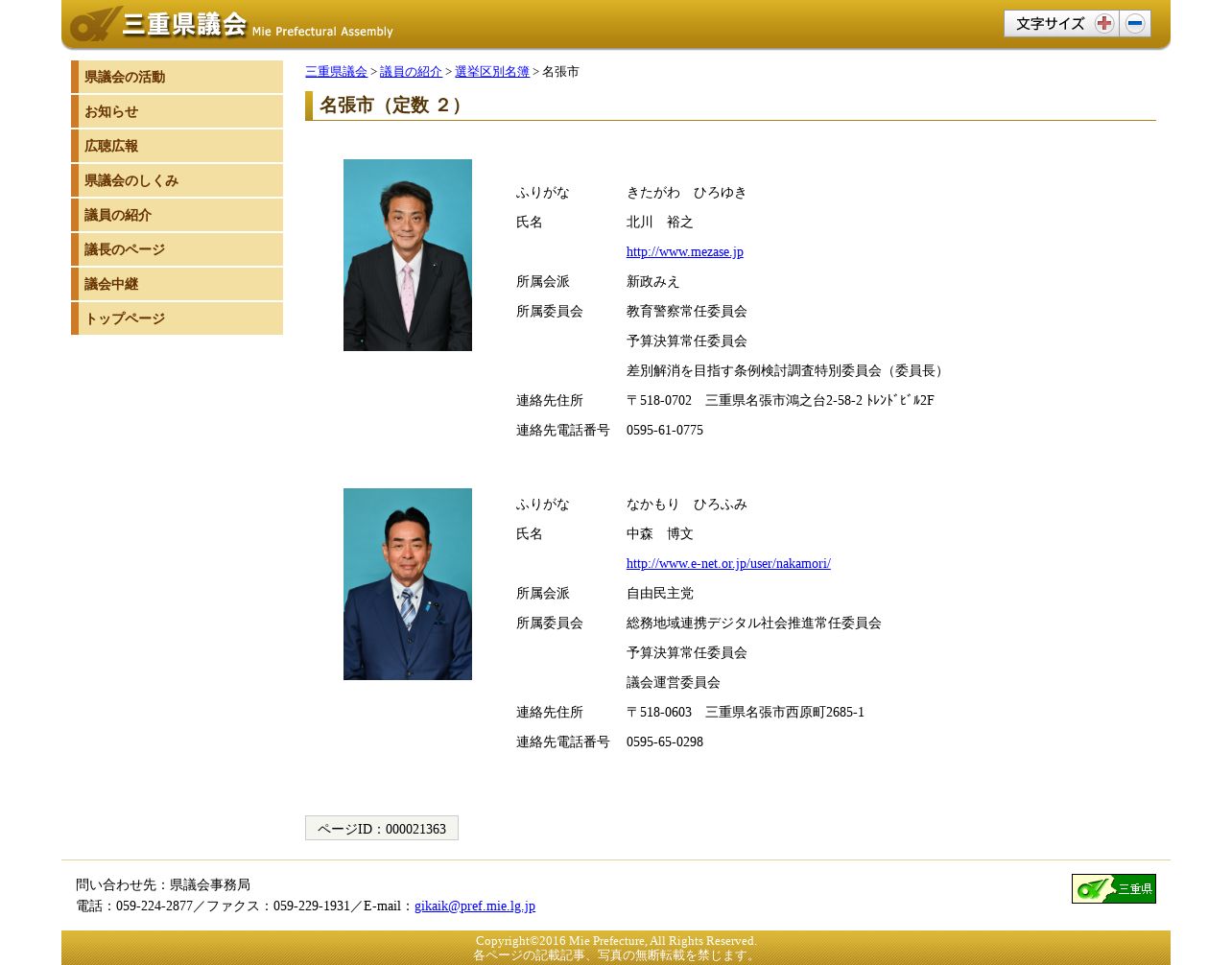Click the Mie Prefectural Assembly header logo
The width and height of the screenshot is (1232, 965).
coord(231,24)
